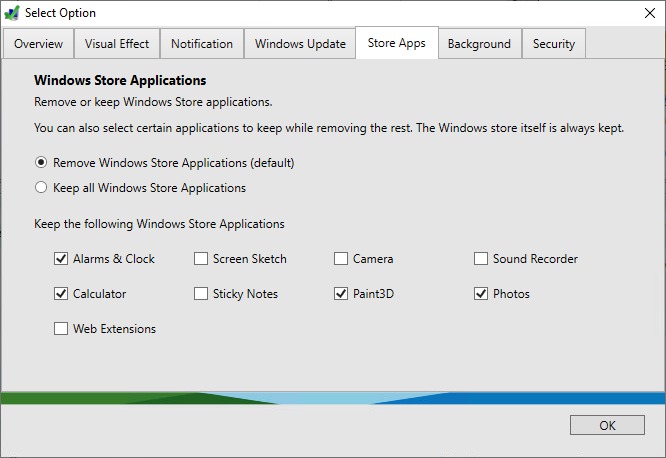This screenshot has width=666, height=458.
Task: Uncheck the Alarms & Clock checkbox
Action: pos(61,259)
